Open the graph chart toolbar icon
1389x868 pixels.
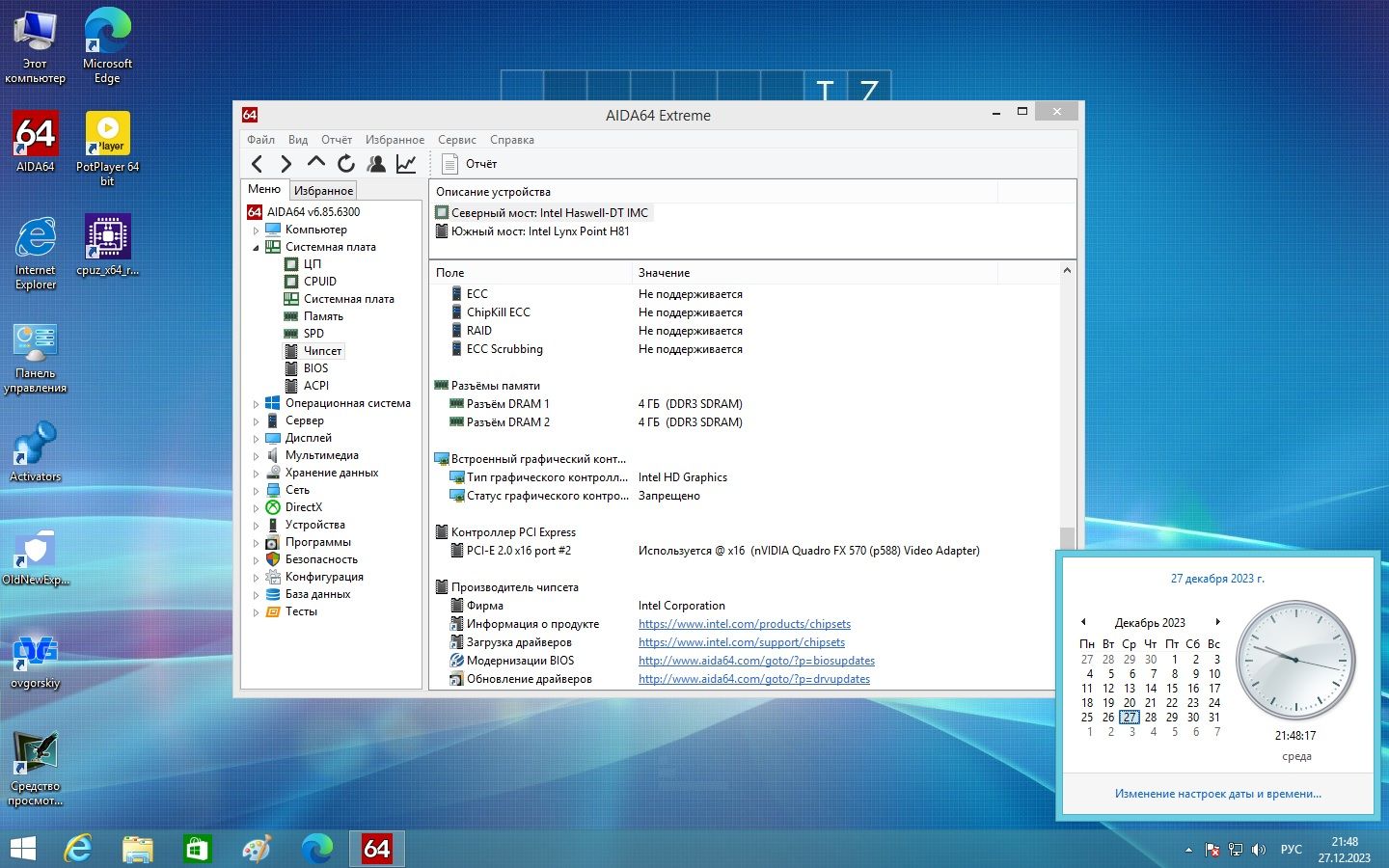tap(406, 164)
